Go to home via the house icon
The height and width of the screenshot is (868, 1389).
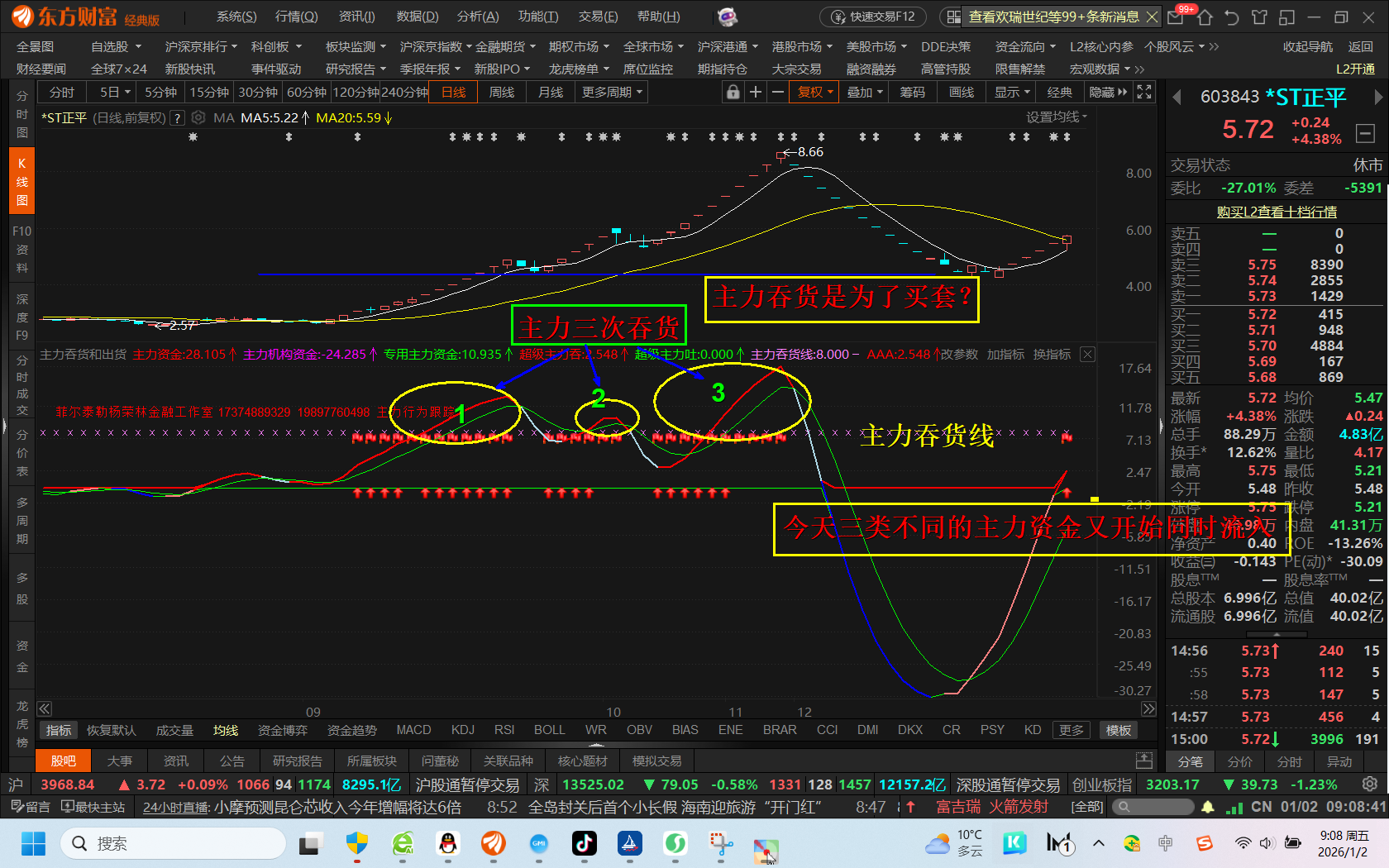pyautogui.click(x=1205, y=17)
